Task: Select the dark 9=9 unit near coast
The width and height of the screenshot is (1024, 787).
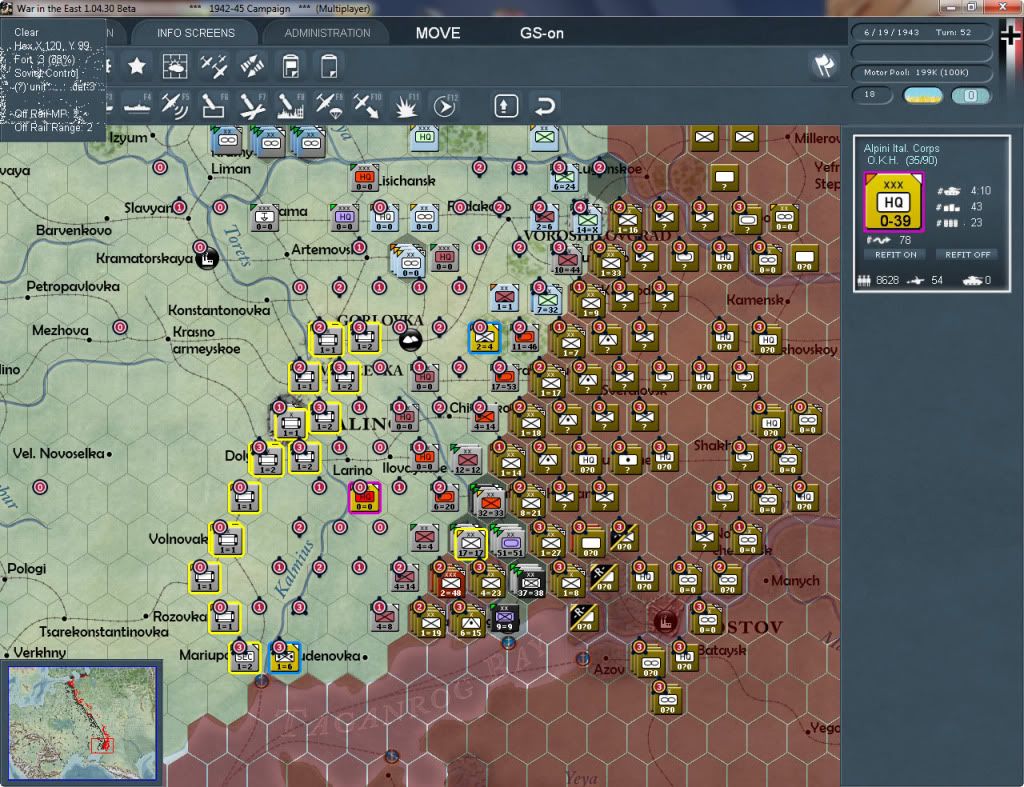Action: (x=504, y=618)
